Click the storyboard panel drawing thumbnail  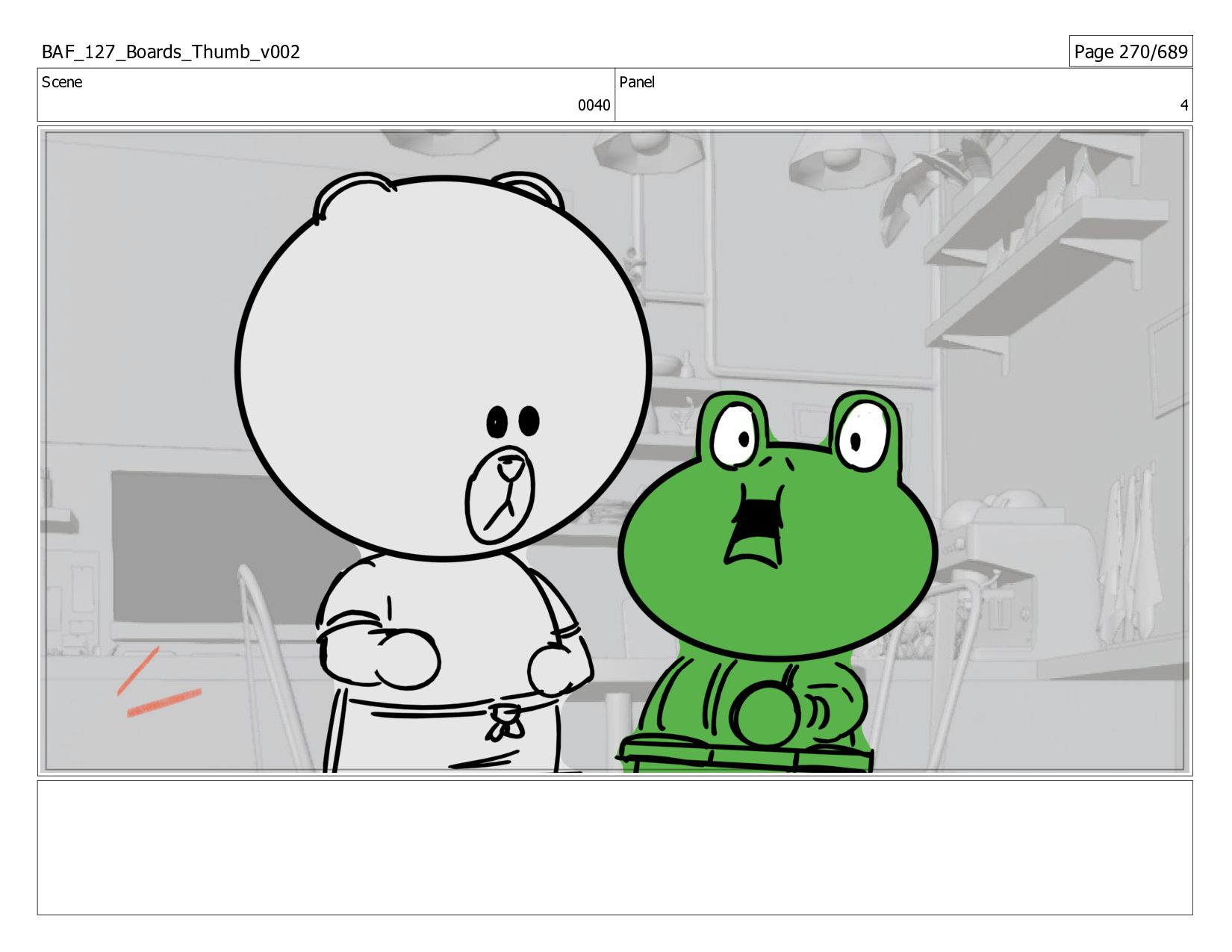(x=615, y=451)
